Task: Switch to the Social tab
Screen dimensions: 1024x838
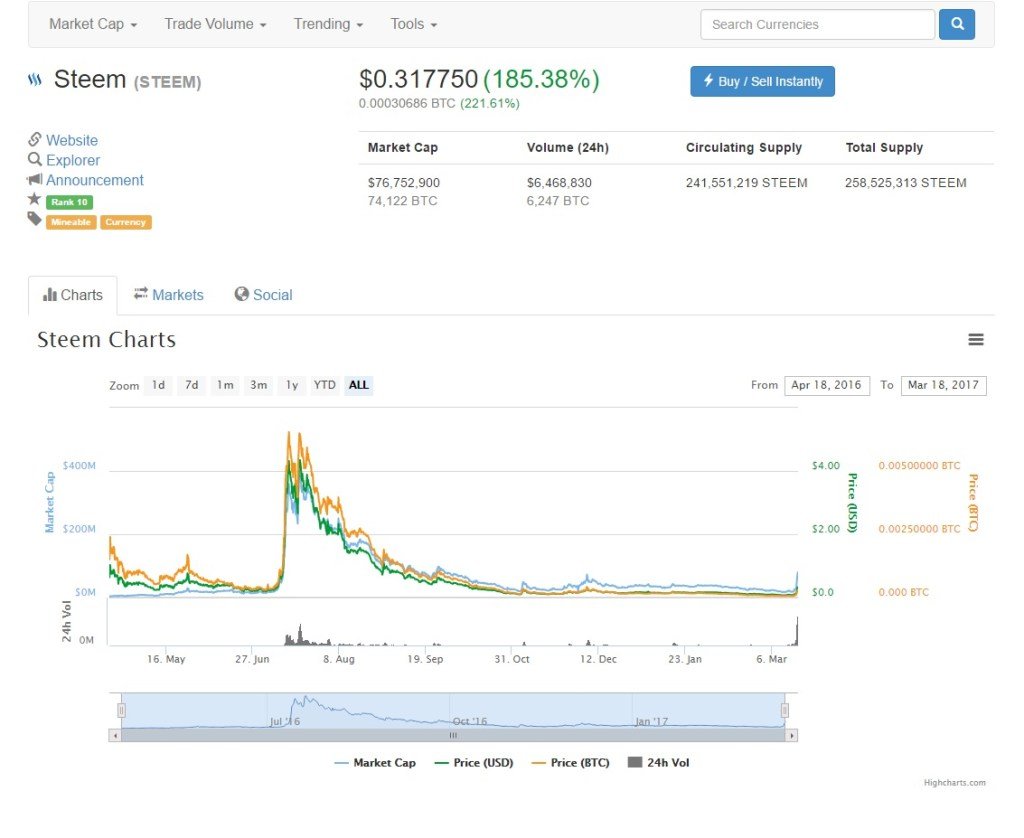Action: click(263, 295)
